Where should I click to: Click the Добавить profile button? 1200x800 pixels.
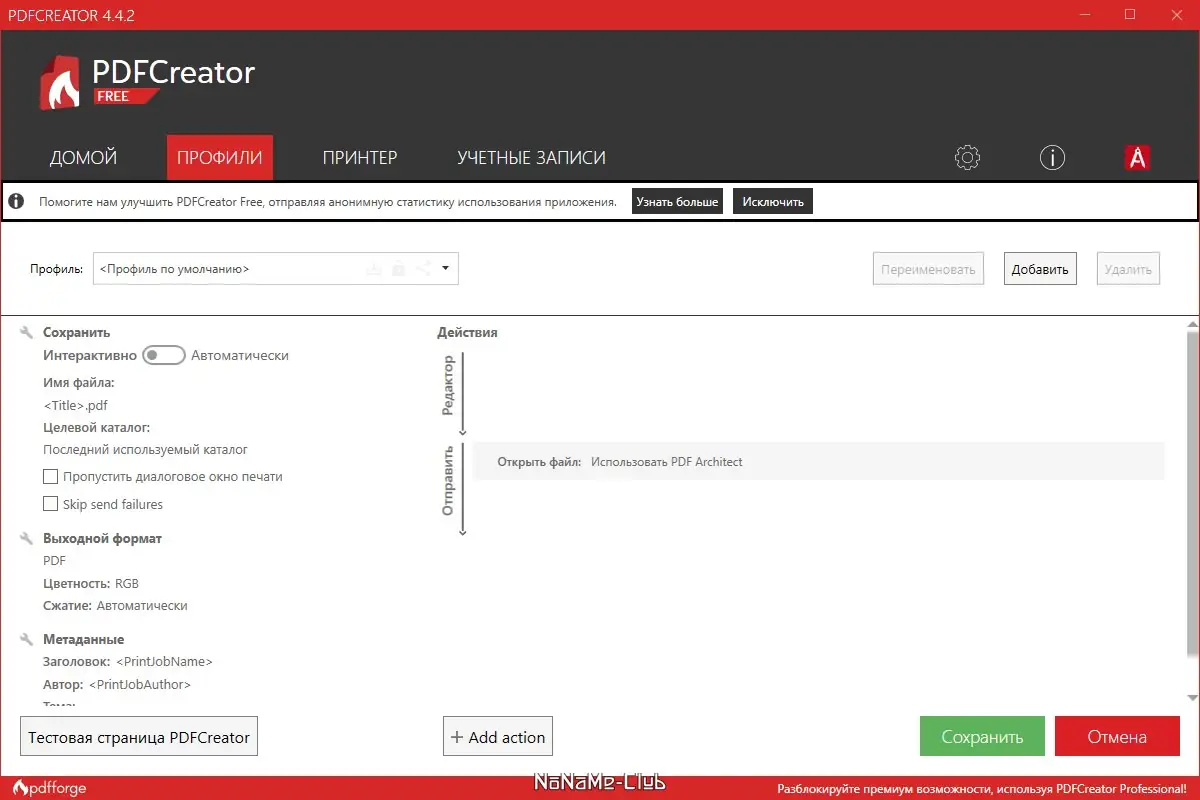(x=1040, y=269)
